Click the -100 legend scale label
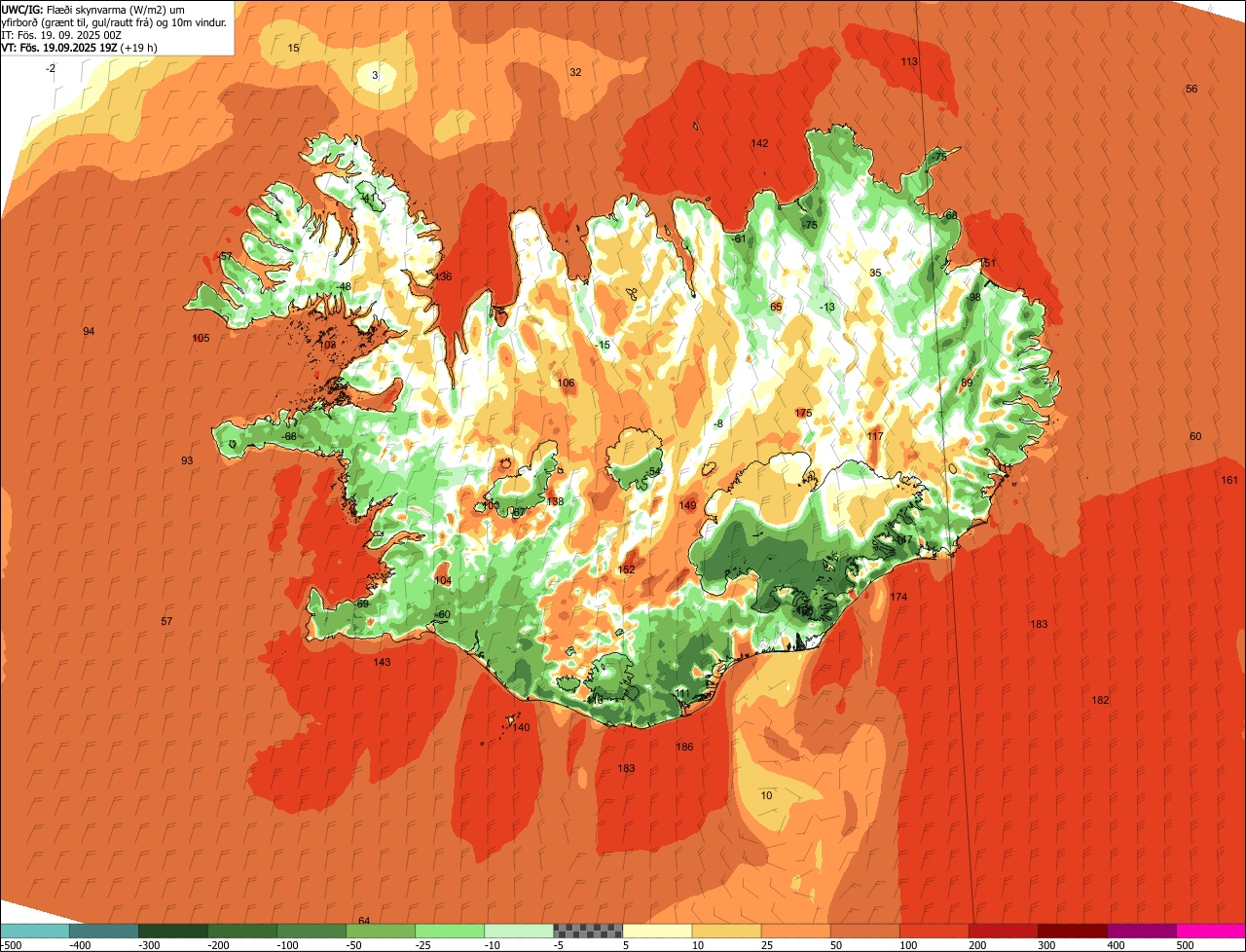This screenshot has height=952, width=1246. click(x=288, y=945)
